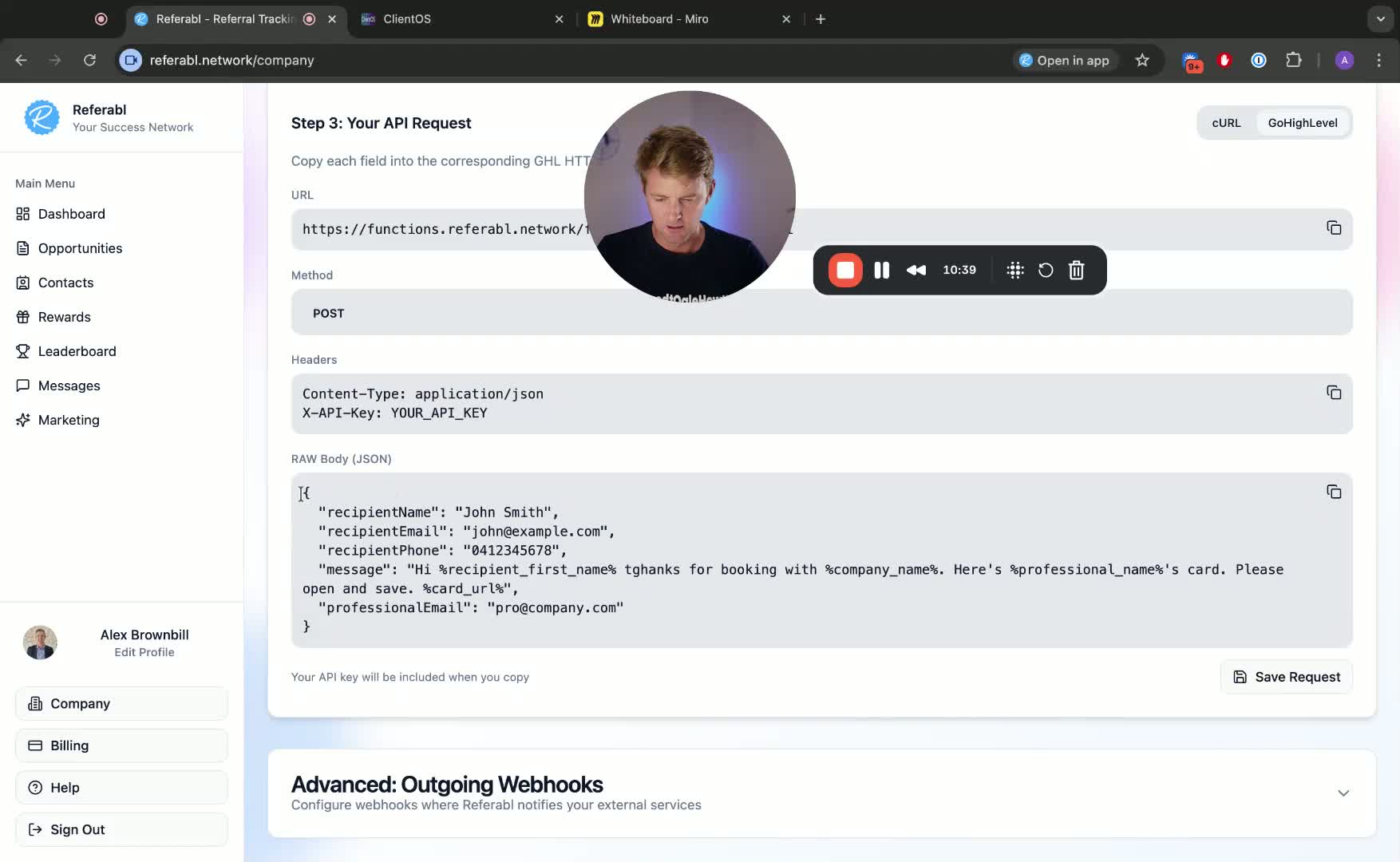1400x862 pixels.
Task: Click the address bar URL
Action: (232, 60)
